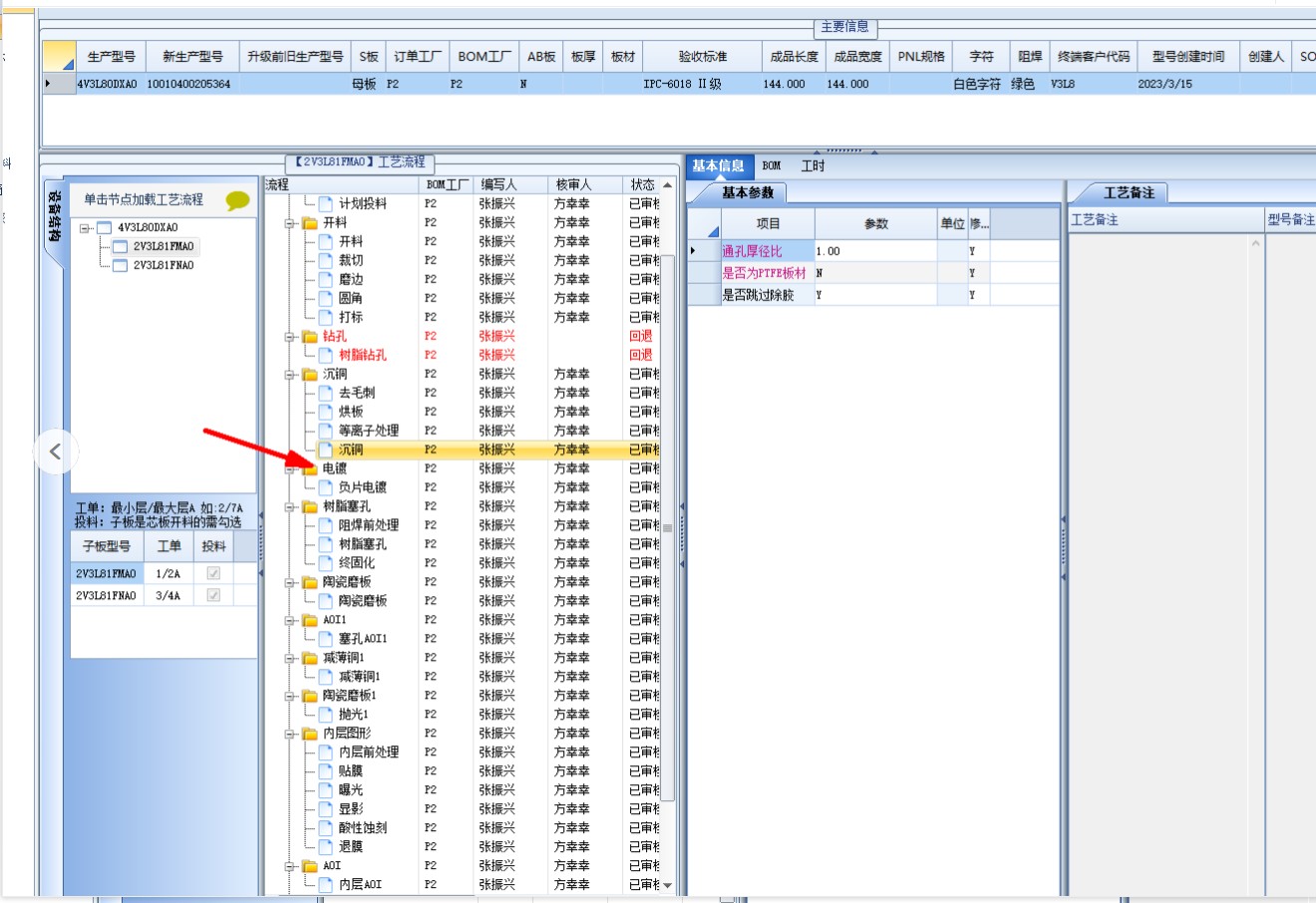The width and height of the screenshot is (1316, 903).
Task: Click the 烘板 document icon
Action: click(x=325, y=412)
